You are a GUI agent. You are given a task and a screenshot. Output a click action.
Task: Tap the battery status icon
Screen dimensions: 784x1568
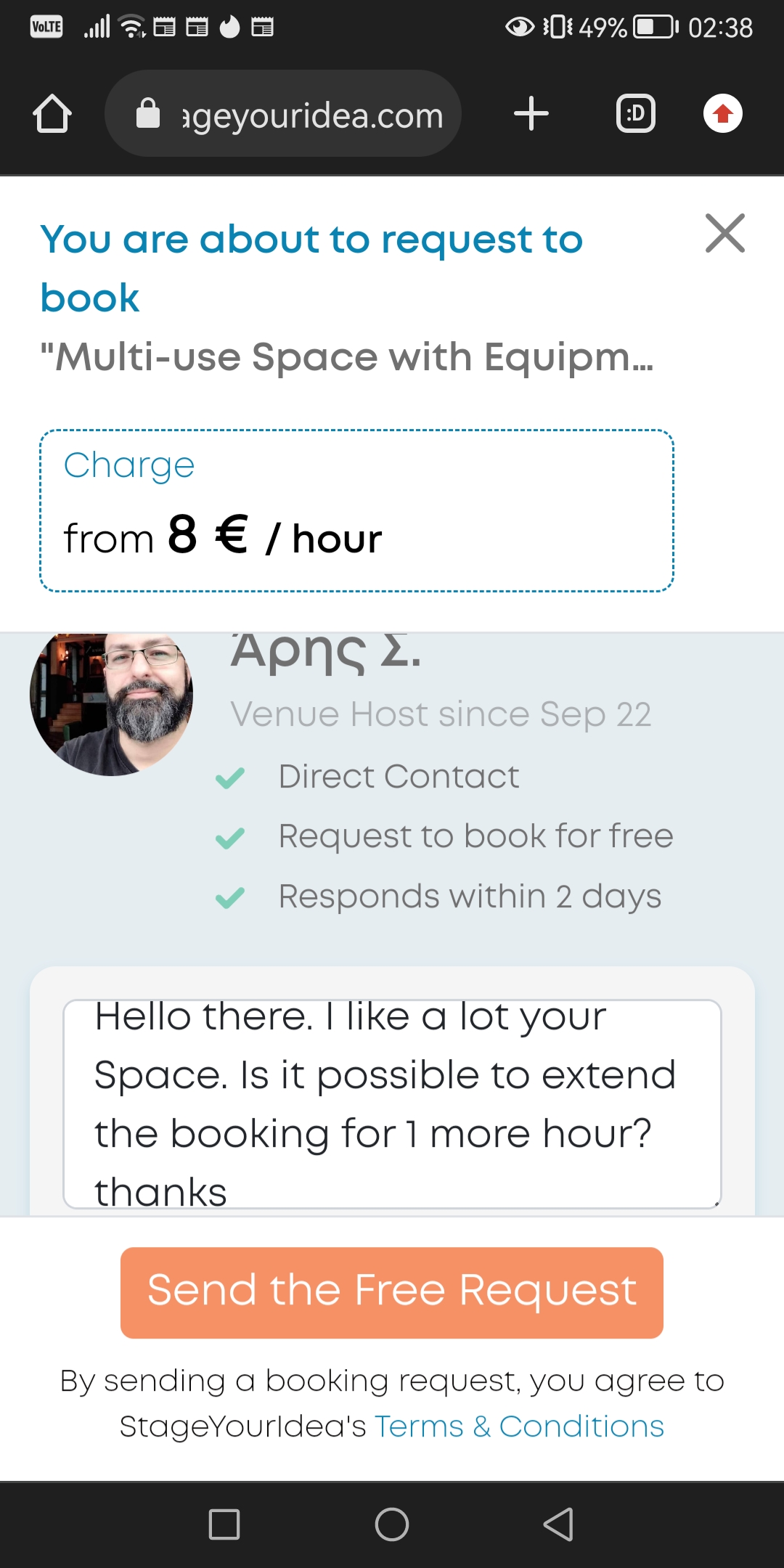(655, 28)
